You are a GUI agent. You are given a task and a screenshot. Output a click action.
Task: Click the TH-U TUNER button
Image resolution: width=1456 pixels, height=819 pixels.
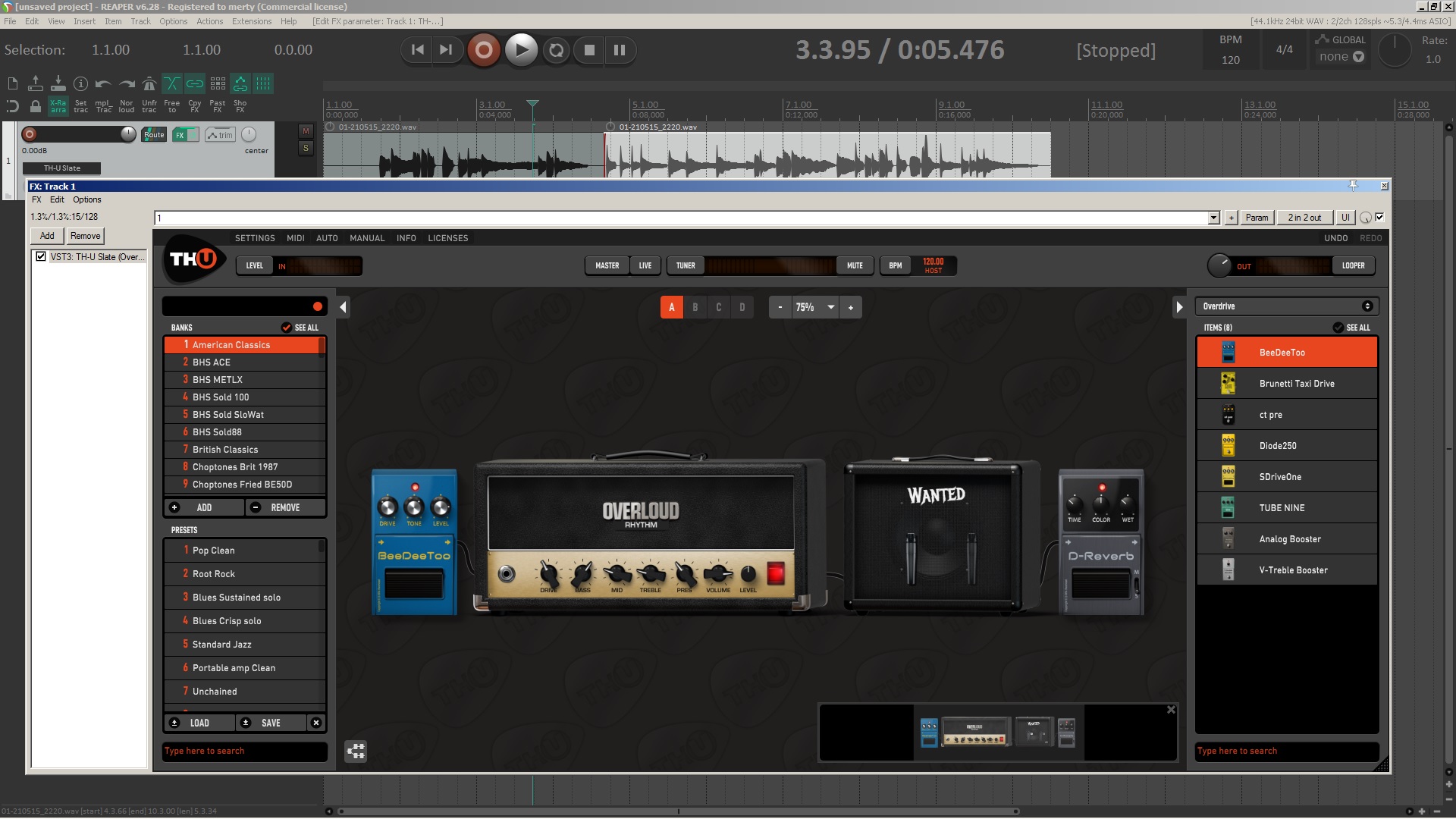pos(686,265)
